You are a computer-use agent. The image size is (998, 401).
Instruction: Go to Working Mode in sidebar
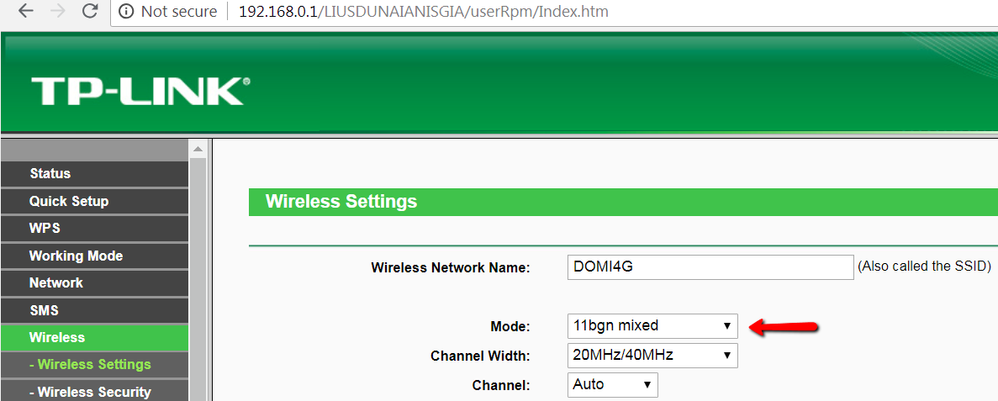[94, 256]
